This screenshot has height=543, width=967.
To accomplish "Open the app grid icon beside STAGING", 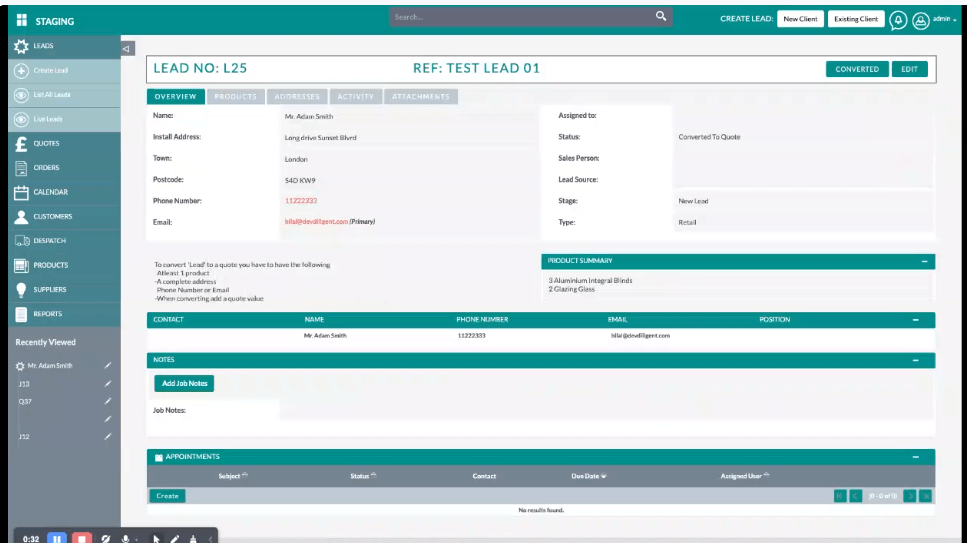I will (22, 20).
